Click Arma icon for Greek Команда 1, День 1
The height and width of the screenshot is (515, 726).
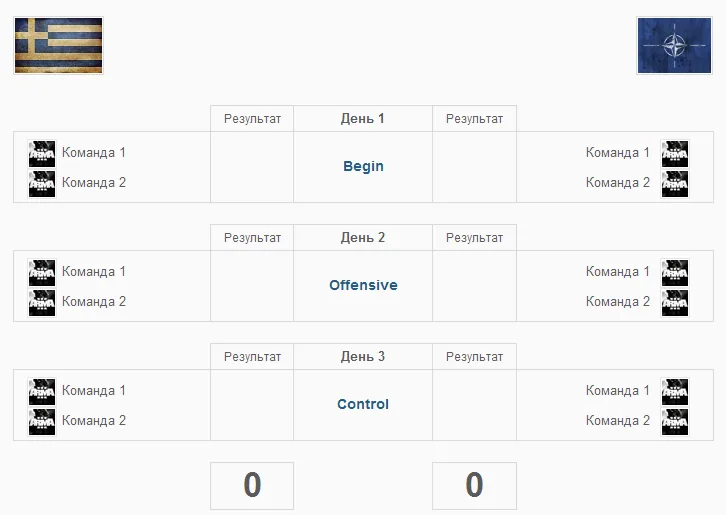[42, 153]
